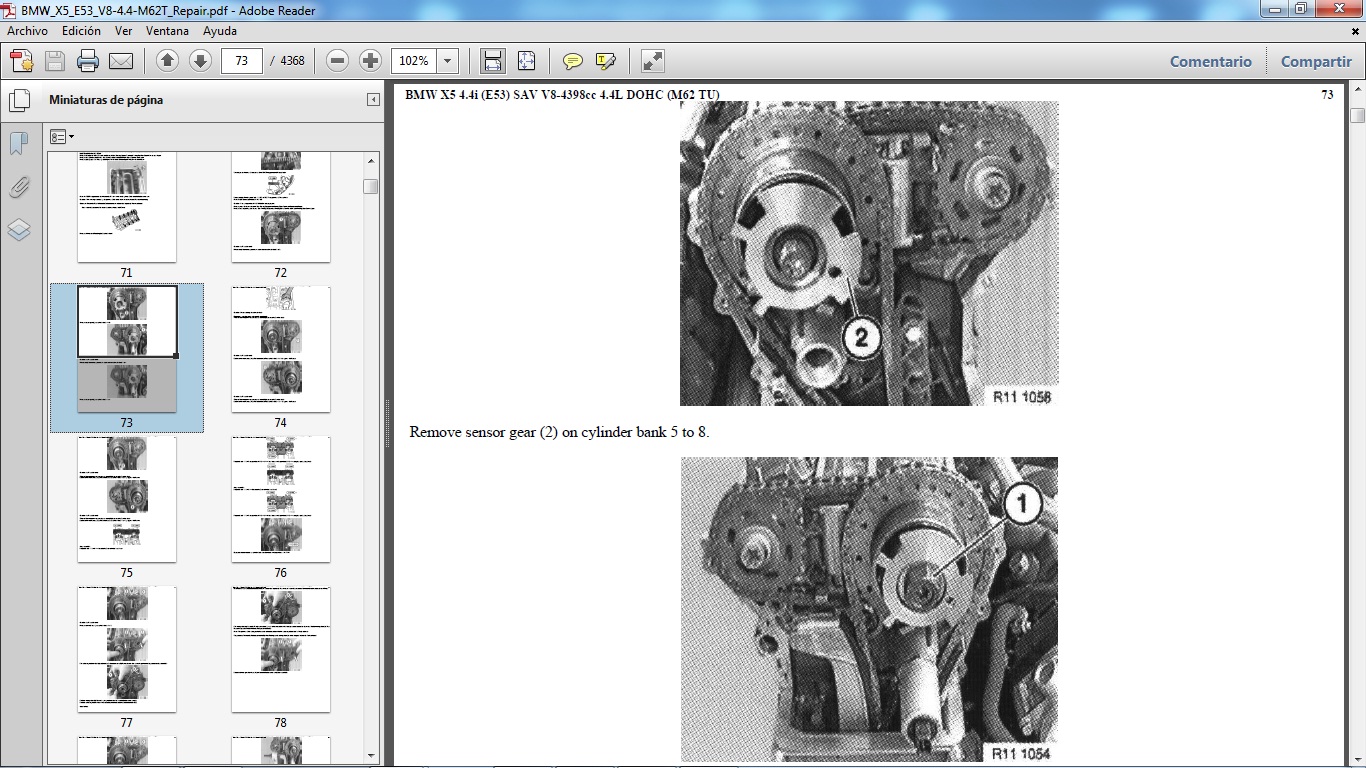Click the "/ 4368" total pages text
This screenshot has width=1366, height=768.
(288, 61)
